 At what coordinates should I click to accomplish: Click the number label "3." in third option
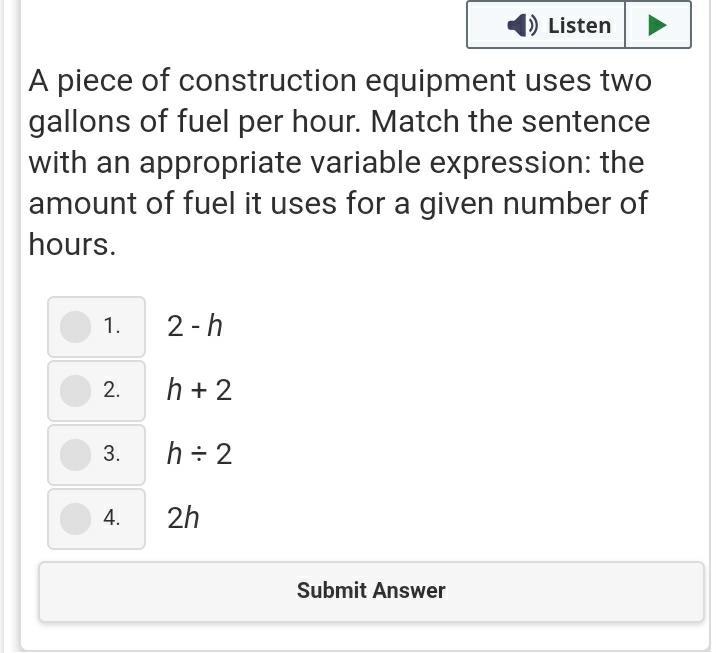pyautogui.click(x=112, y=454)
